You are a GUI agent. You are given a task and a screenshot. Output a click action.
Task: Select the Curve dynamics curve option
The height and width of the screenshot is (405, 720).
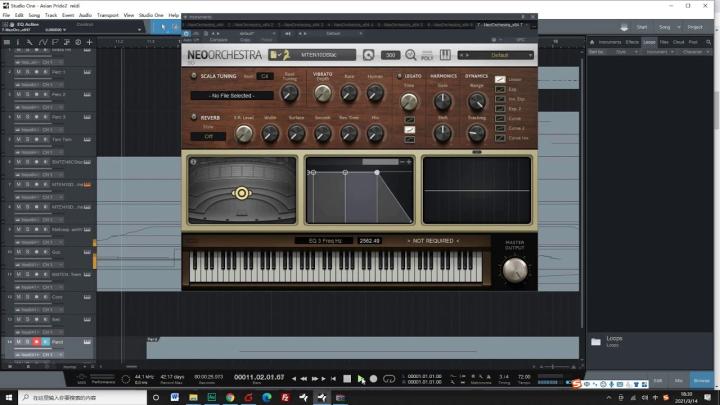pyautogui.click(x=500, y=118)
